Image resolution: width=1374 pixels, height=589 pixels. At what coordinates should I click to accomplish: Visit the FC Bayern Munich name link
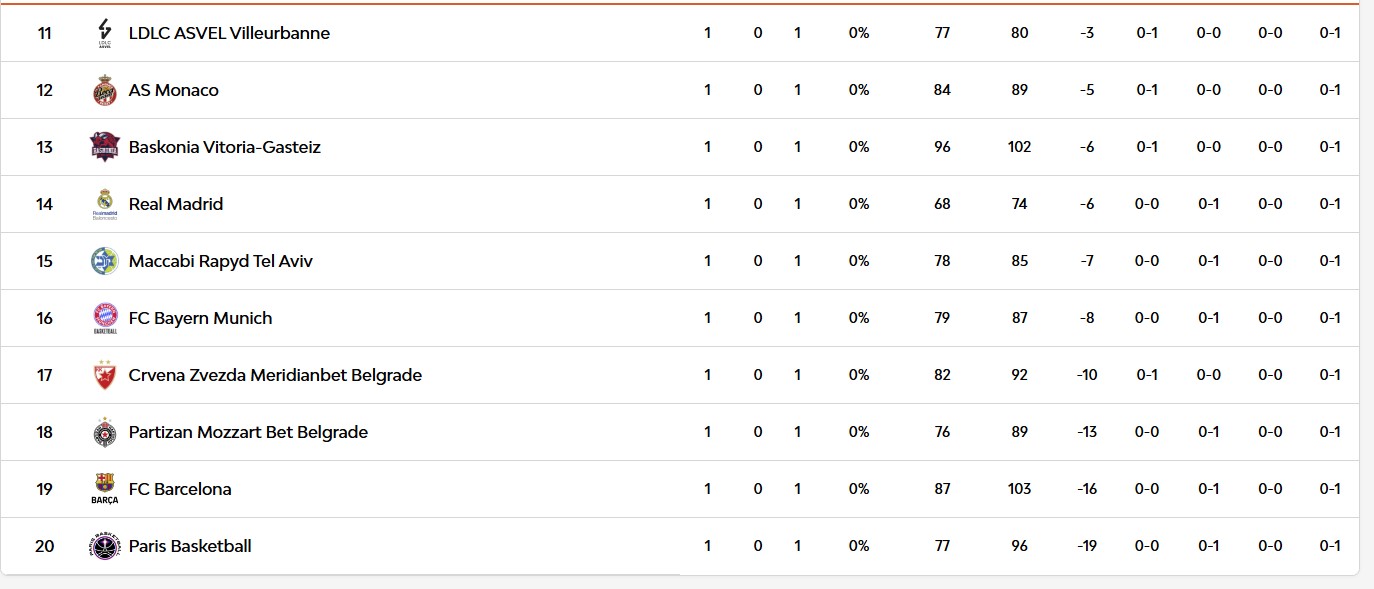coord(200,318)
